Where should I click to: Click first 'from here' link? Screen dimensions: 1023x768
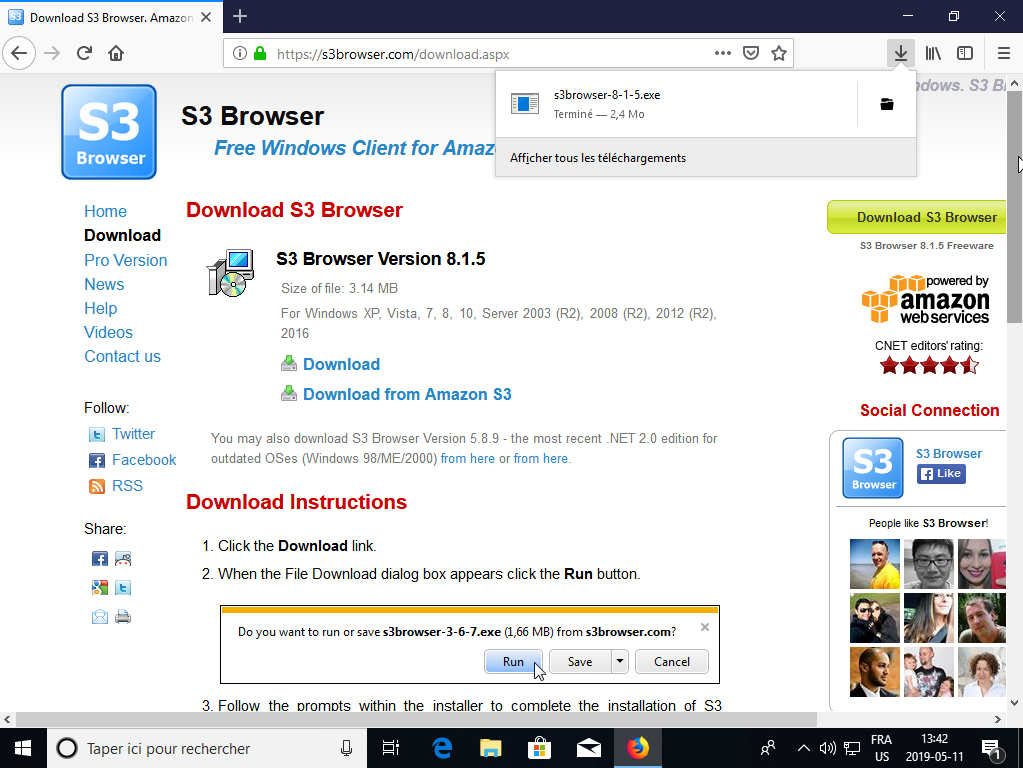(x=467, y=459)
